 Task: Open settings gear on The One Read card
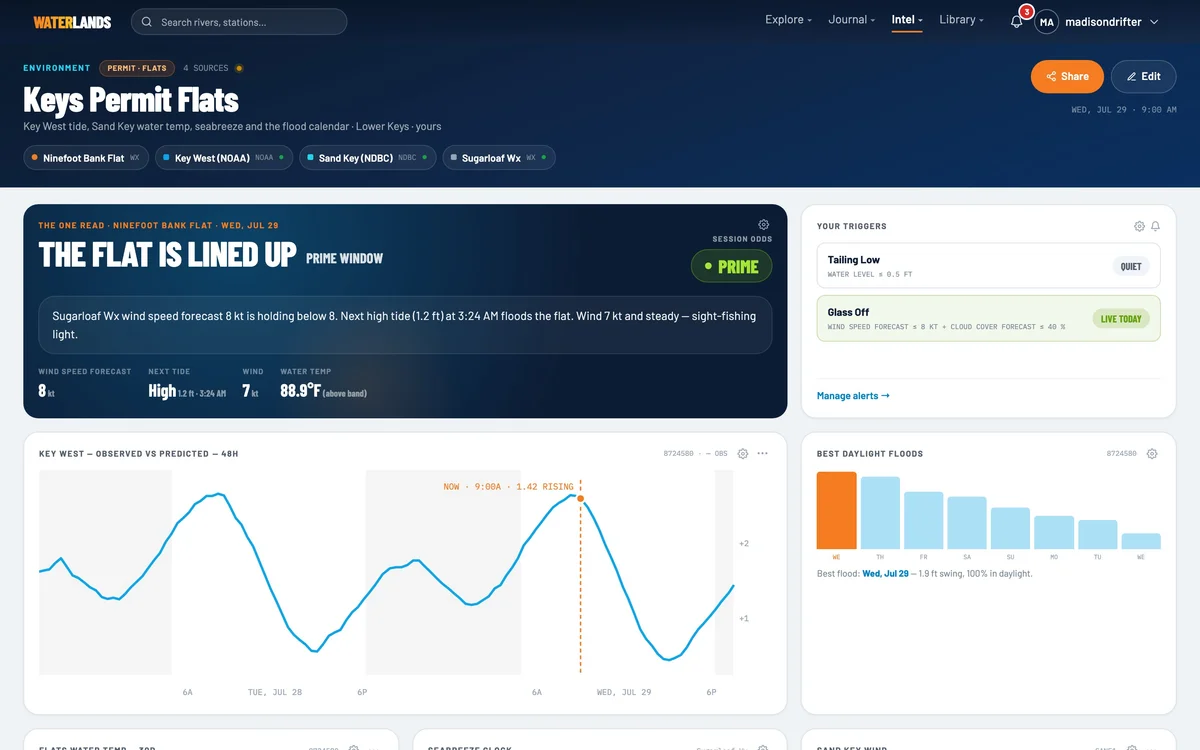[x=764, y=225]
